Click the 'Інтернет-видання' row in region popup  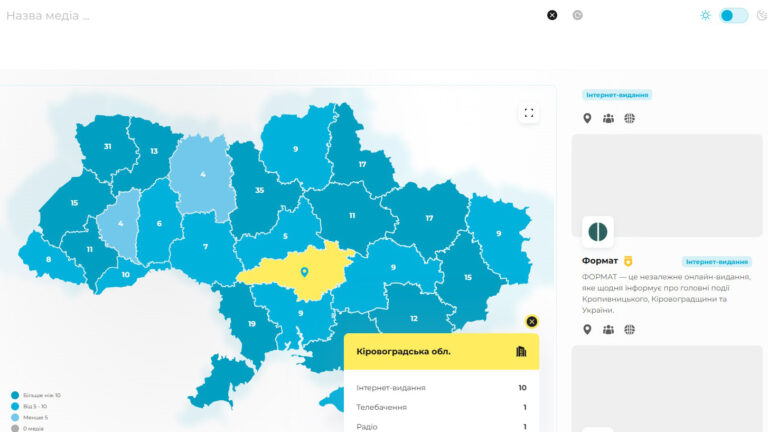pos(441,387)
